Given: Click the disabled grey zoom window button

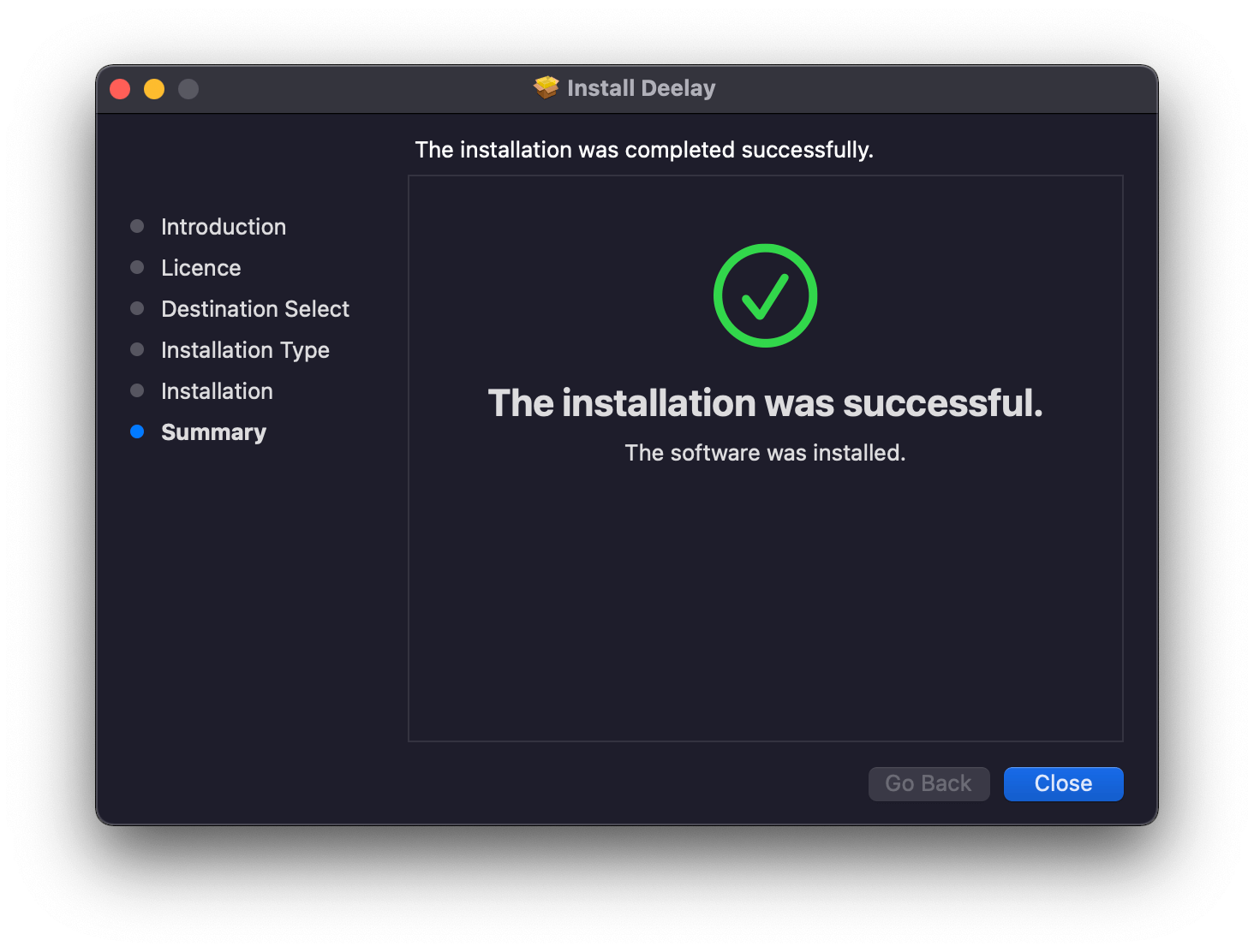Looking at the screenshot, I should [x=188, y=89].
